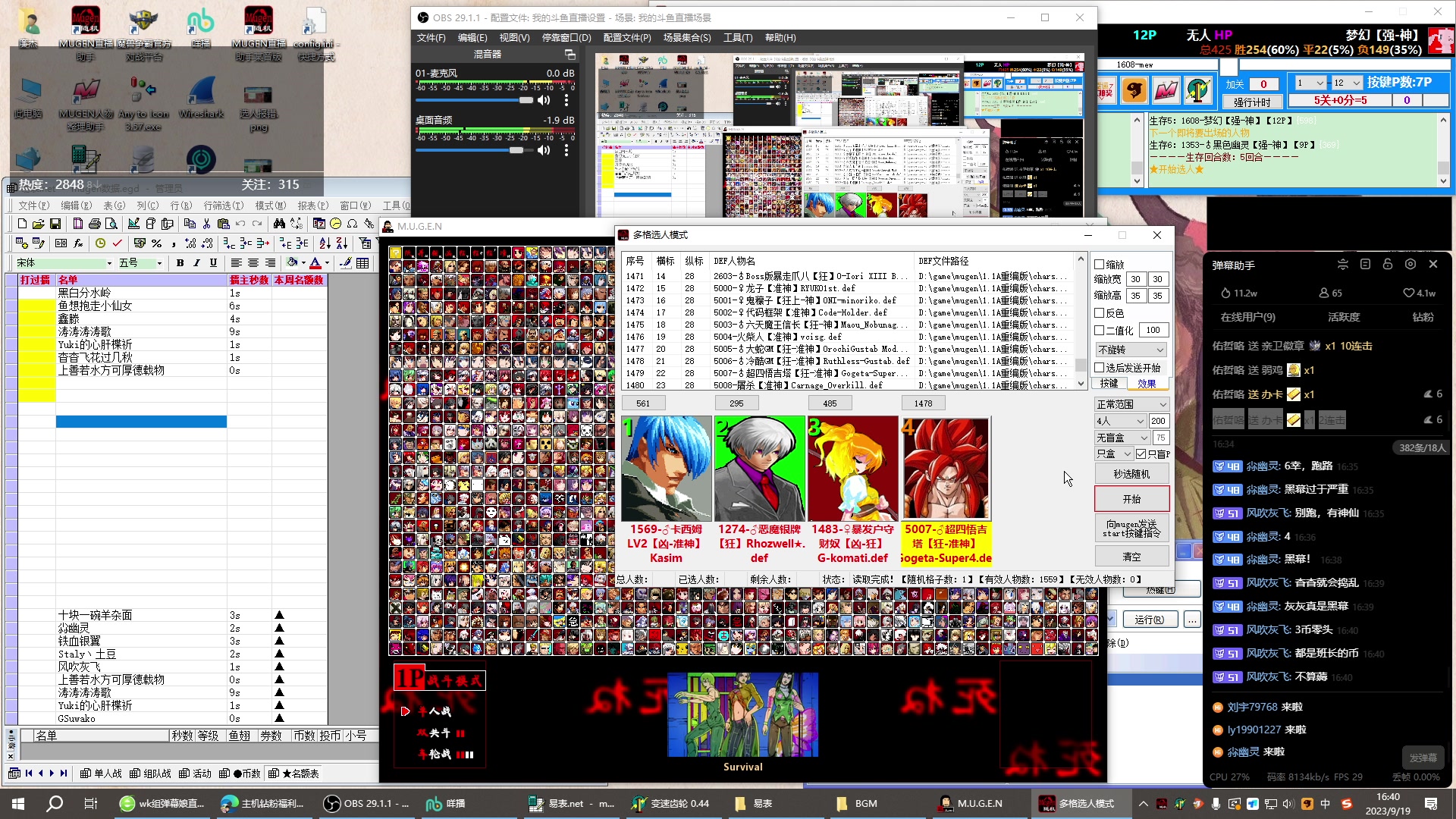1456x819 pixels.
Task: Open the 编辑(E) menu in spreadsheet
Action: [x=76, y=206]
